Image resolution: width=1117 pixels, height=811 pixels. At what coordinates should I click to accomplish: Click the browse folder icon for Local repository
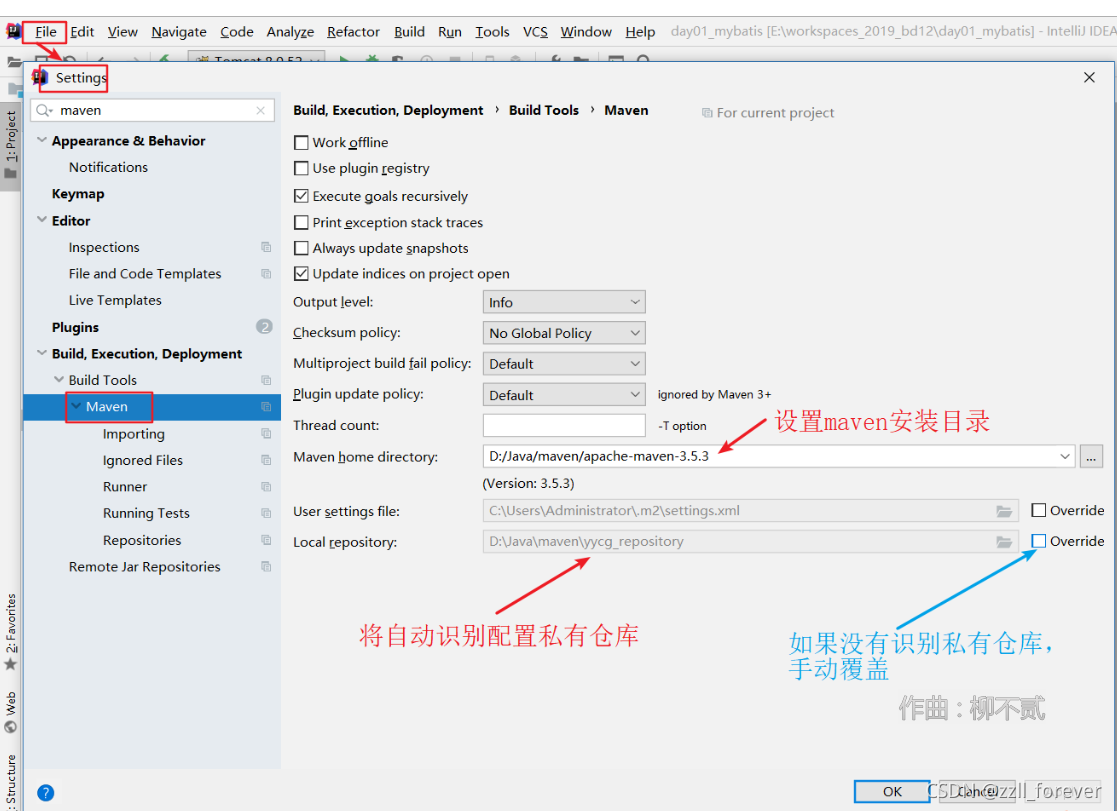pyautogui.click(x=1004, y=542)
